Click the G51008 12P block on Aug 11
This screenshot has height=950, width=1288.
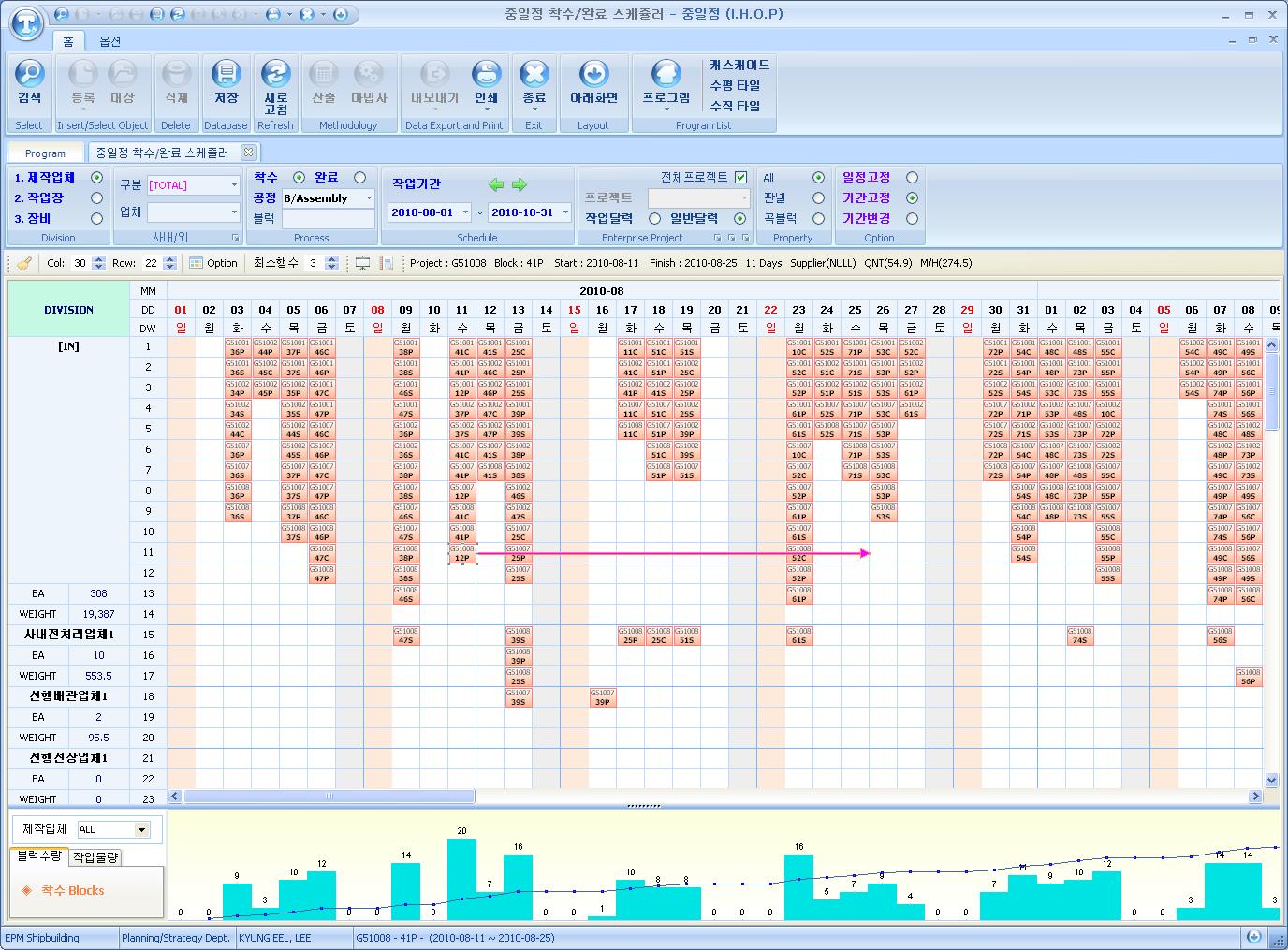click(x=461, y=553)
